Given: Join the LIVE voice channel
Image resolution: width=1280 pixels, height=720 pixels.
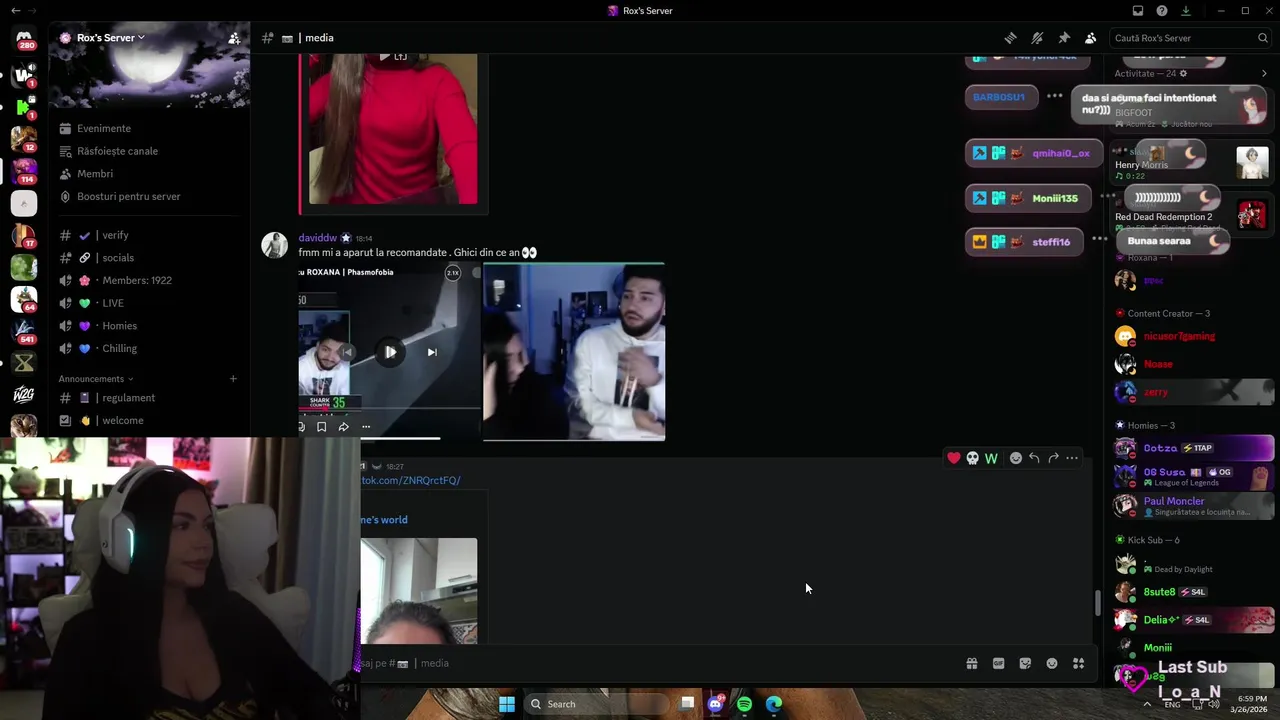Looking at the screenshot, I should 150,303.
